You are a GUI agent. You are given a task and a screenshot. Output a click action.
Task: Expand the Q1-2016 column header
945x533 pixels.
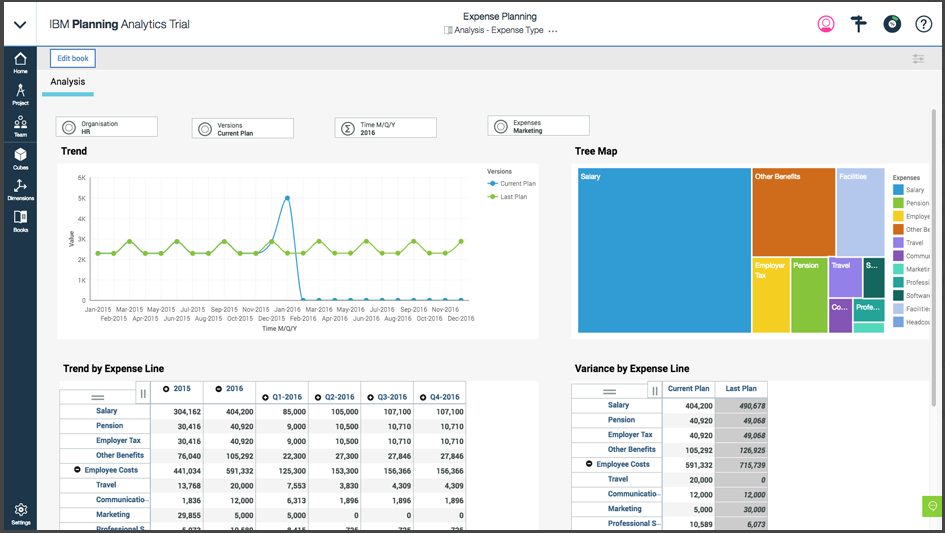265,397
